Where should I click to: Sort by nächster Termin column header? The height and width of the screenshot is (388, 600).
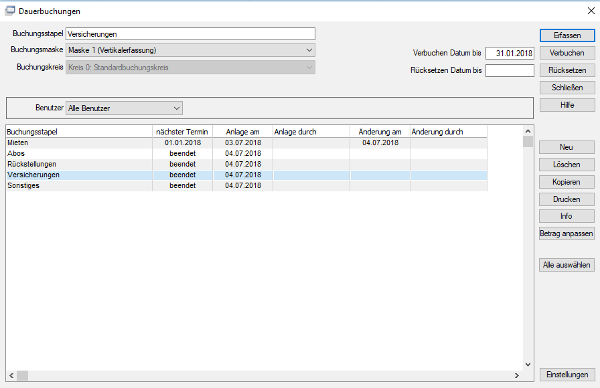click(183, 132)
